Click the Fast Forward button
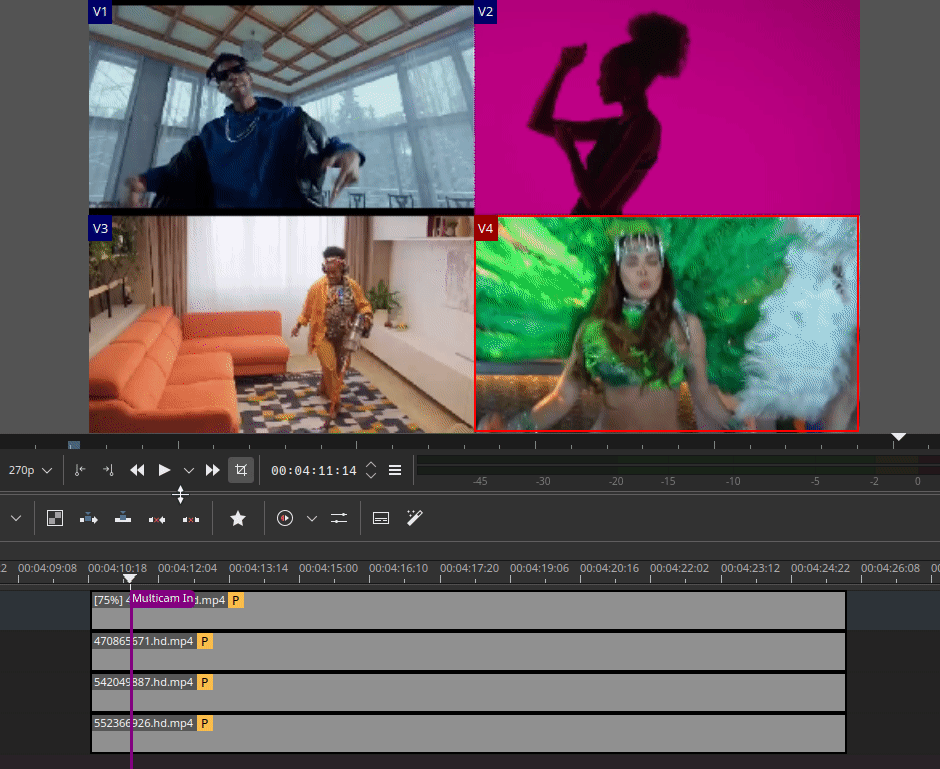This screenshot has height=769, width=940. coord(213,471)
